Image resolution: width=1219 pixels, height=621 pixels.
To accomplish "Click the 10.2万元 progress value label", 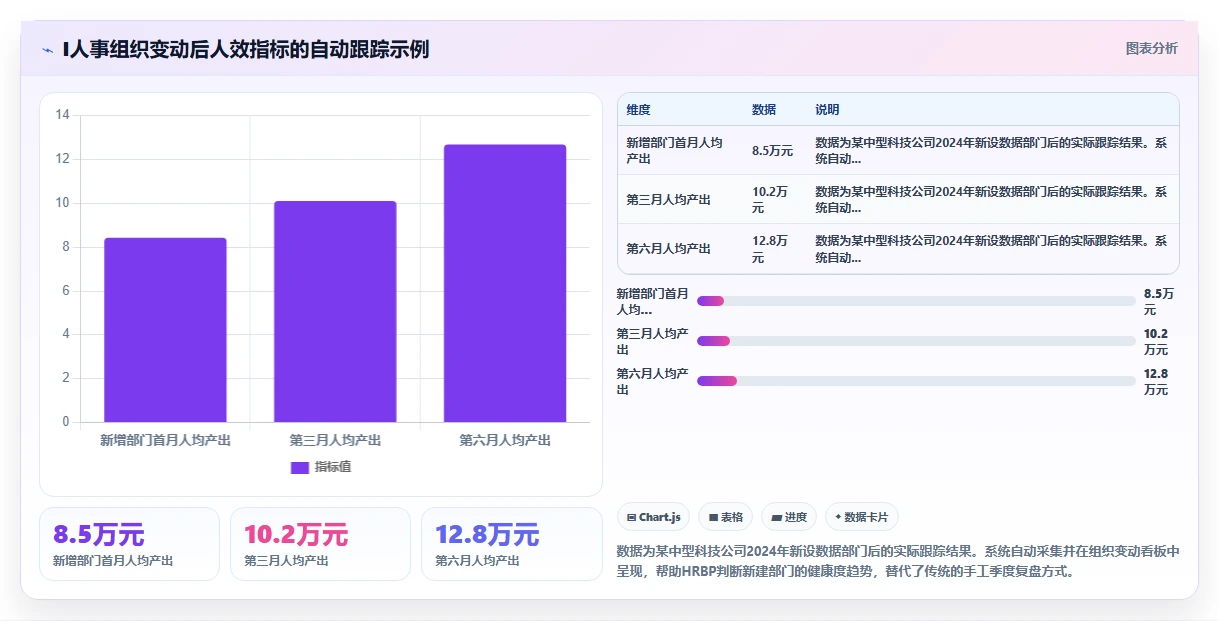I will 1156,341.
